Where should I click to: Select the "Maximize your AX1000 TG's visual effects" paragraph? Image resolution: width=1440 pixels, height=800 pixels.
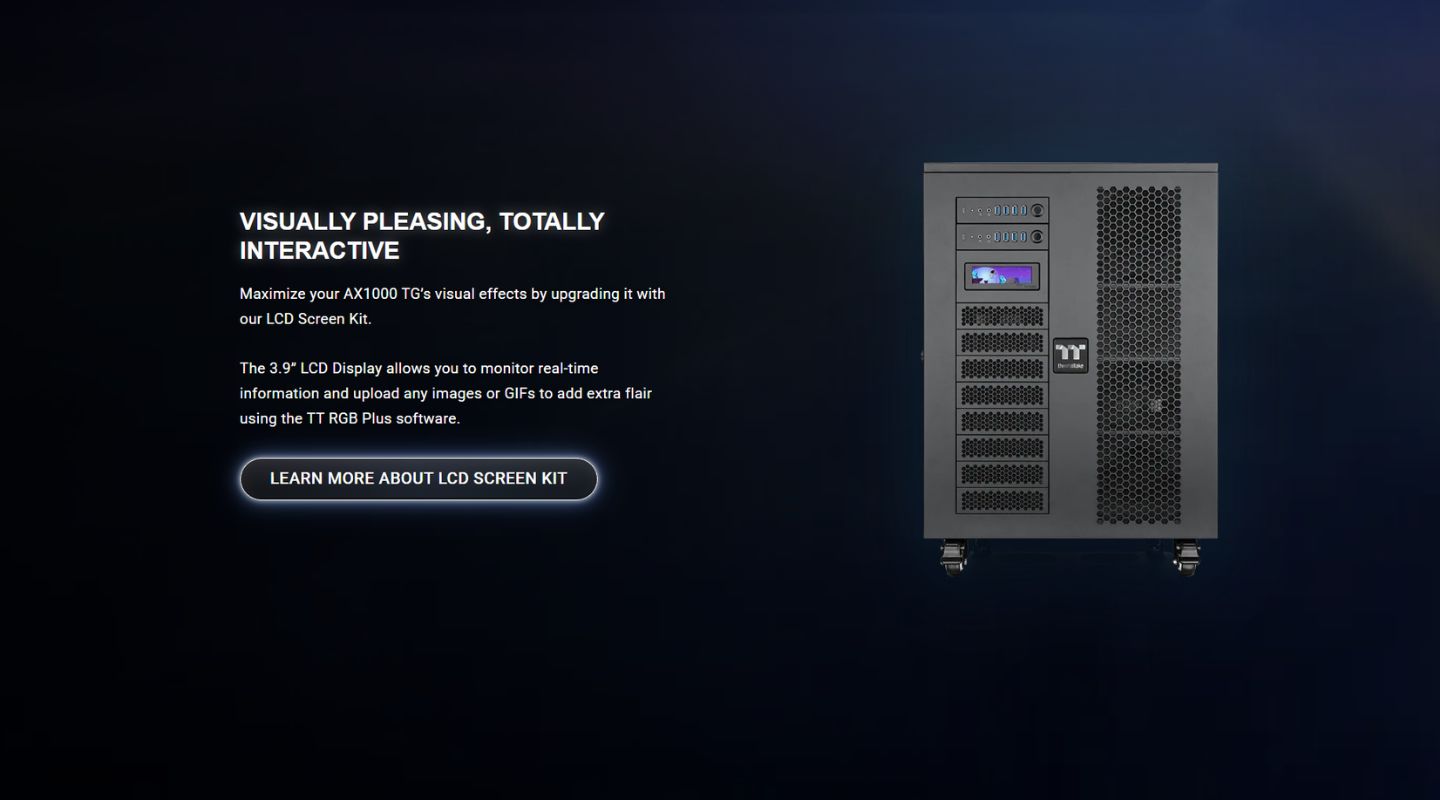coord(452,307)
